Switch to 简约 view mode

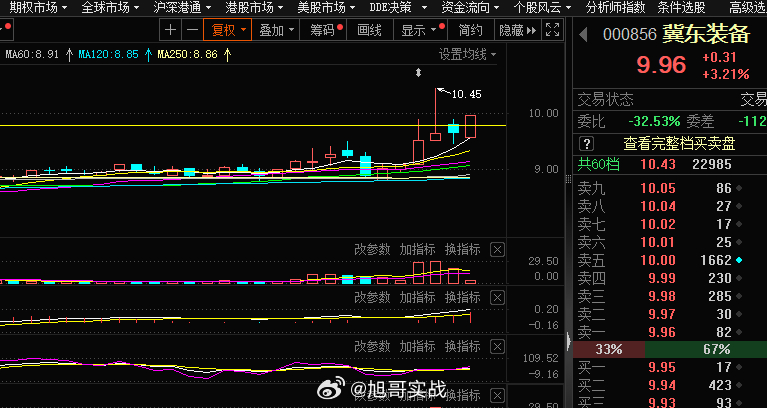[x=470, y=30]
